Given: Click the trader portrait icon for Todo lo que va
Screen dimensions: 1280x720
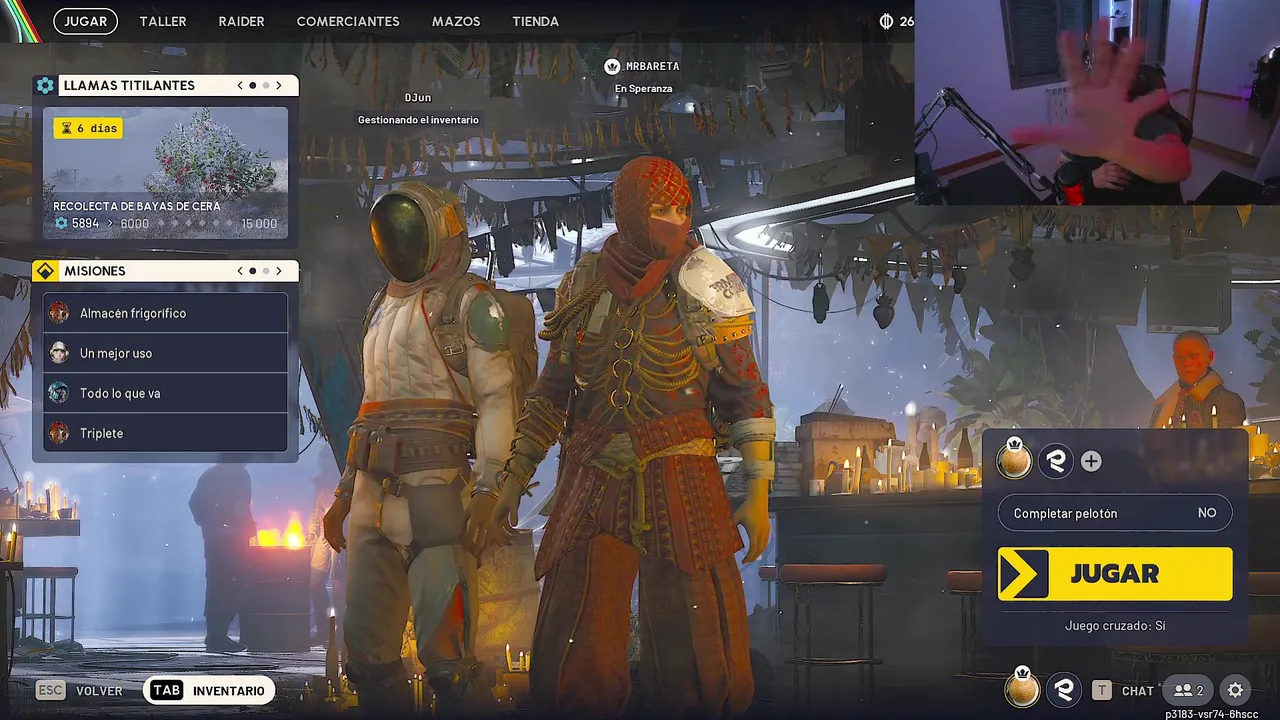Looking at the screenshot, I should 59,393.
